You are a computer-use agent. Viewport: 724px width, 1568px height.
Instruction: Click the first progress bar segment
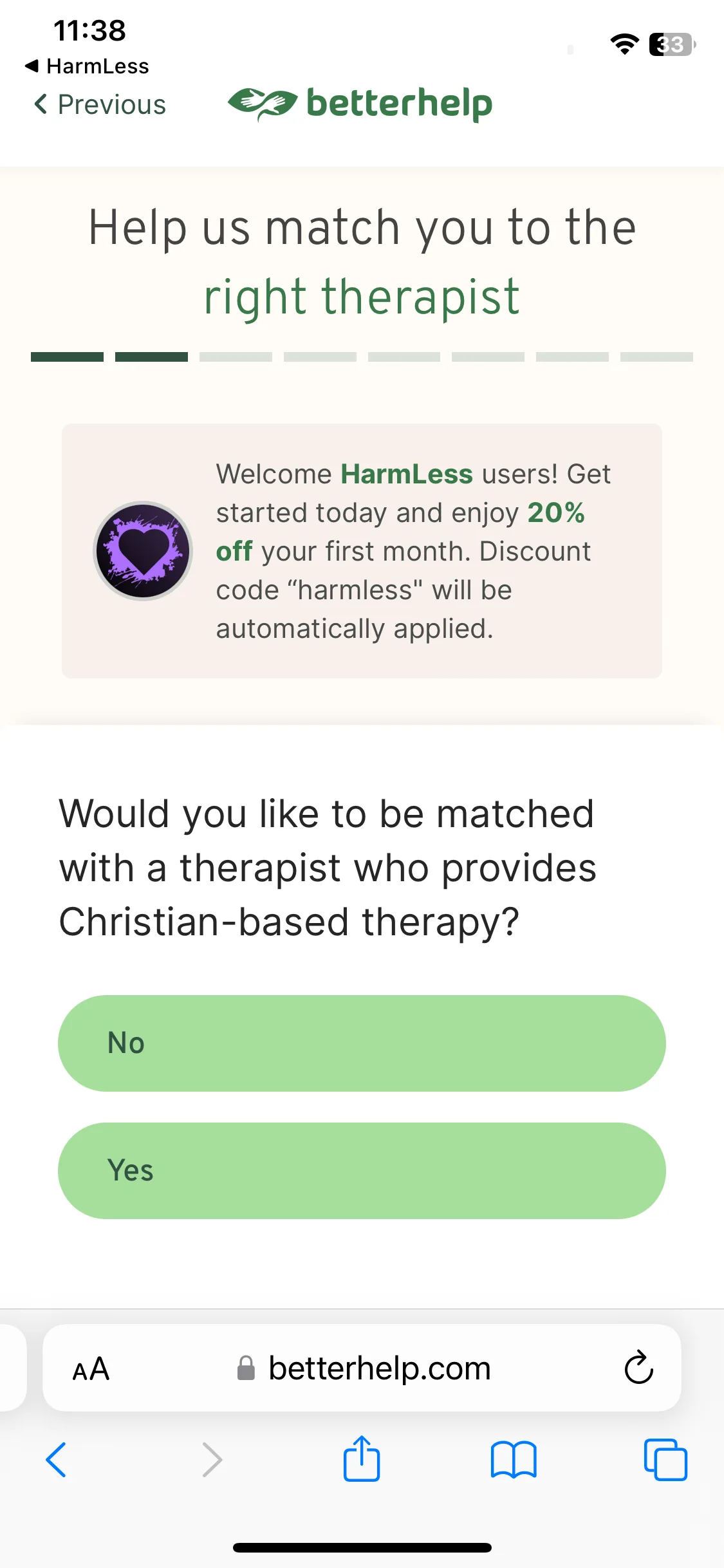pos(67,357)
